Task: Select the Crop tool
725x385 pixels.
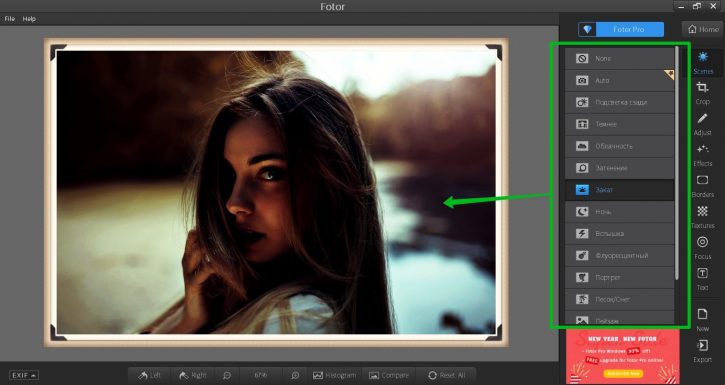Action: (x=702, y=93)
